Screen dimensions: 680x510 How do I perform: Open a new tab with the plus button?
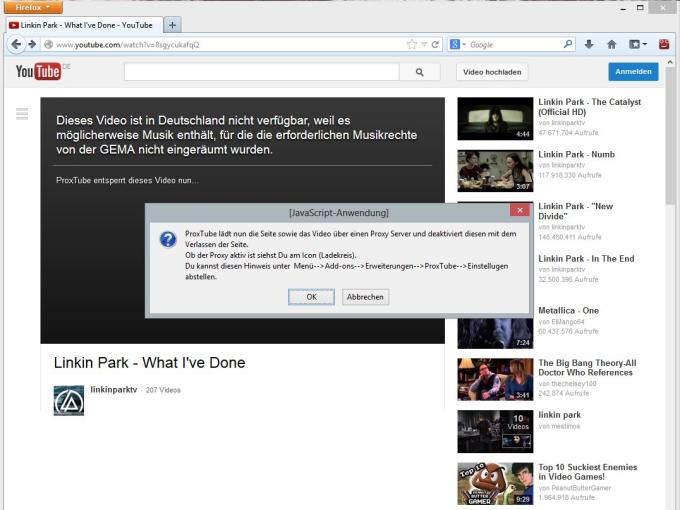(x=173, y=25)
